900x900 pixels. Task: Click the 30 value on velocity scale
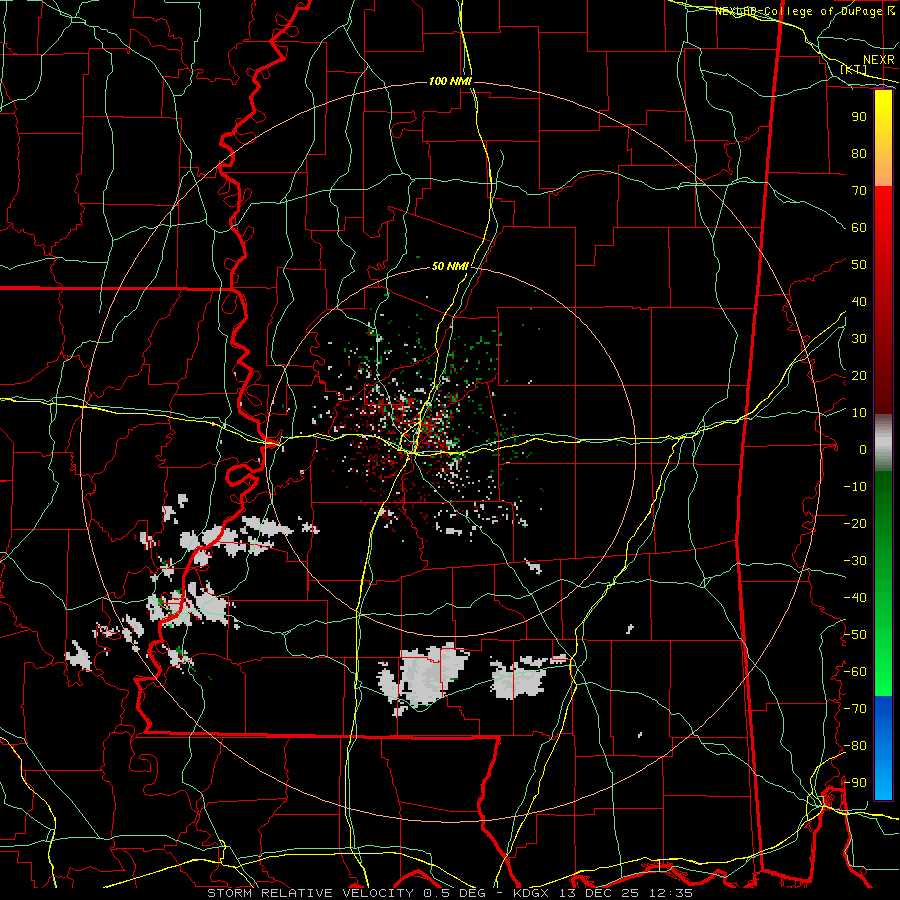click(x=859, y=339)
